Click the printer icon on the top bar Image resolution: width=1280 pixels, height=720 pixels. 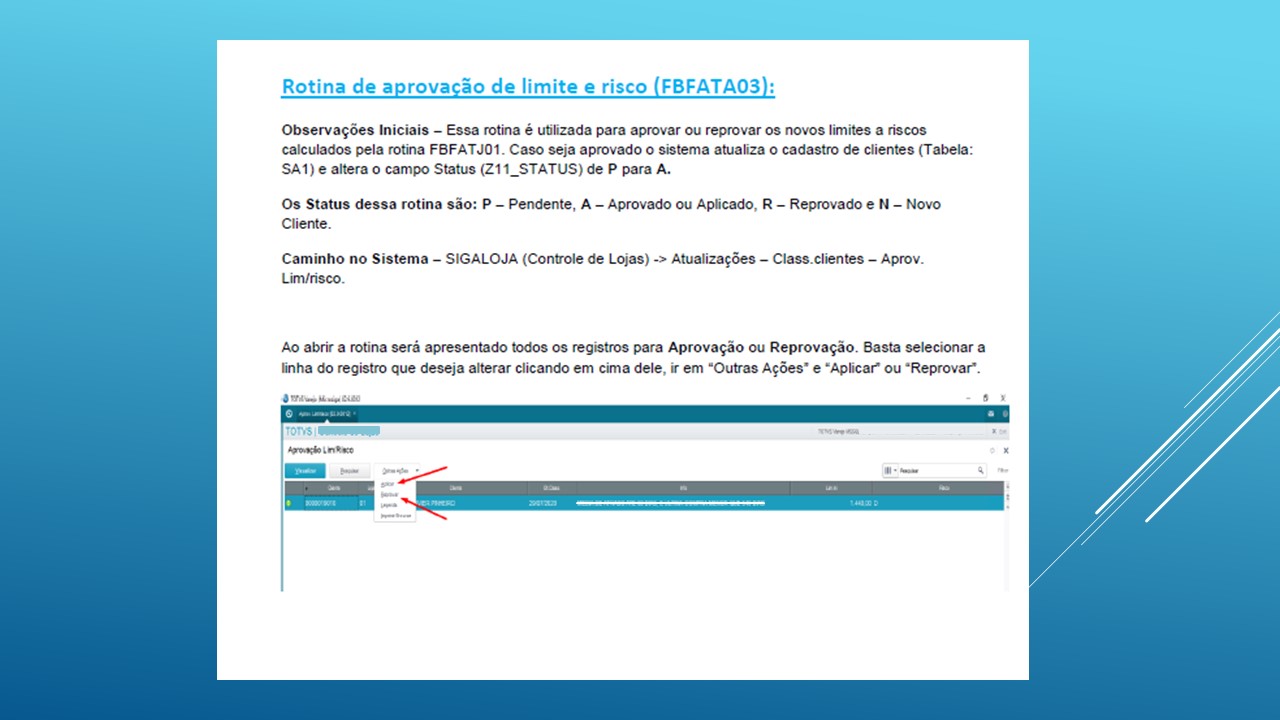(990, 414)
